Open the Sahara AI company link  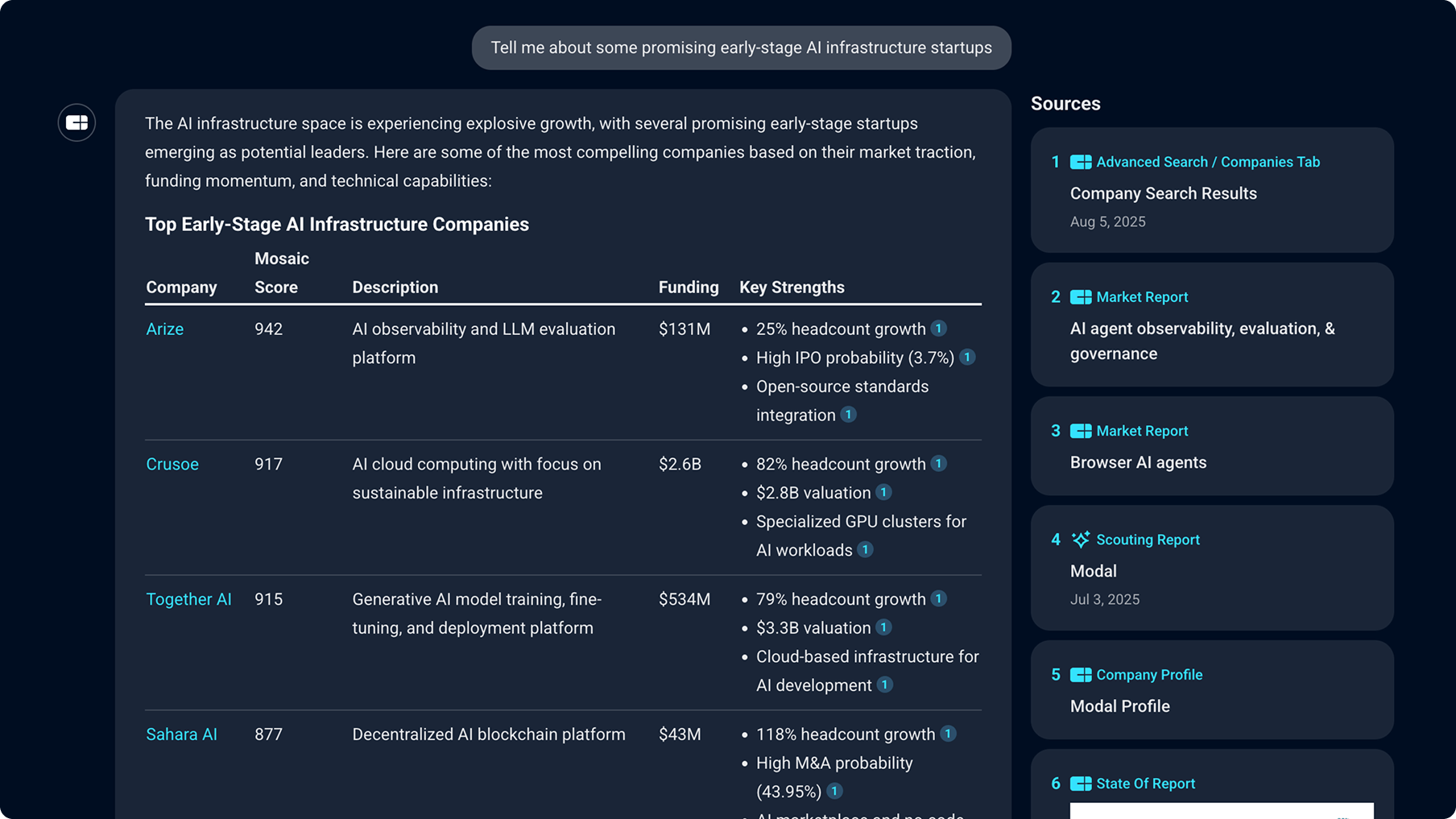[x=181, y=734]
